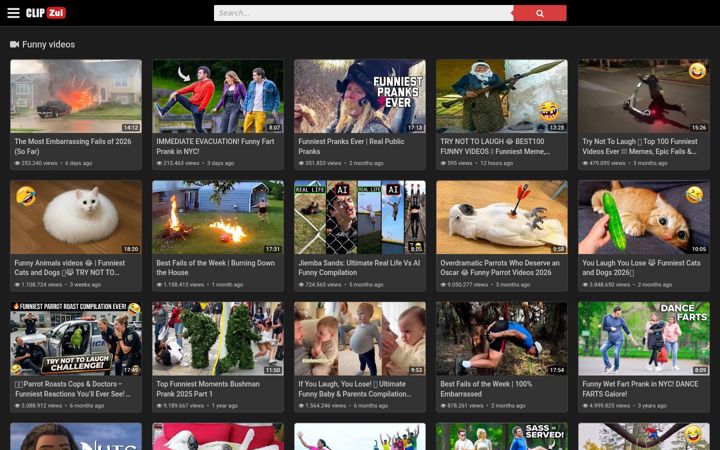This screenshot has height=450, width=720.
Task: Click eye icon by 9.189.667 views
Action: [159, 405]
